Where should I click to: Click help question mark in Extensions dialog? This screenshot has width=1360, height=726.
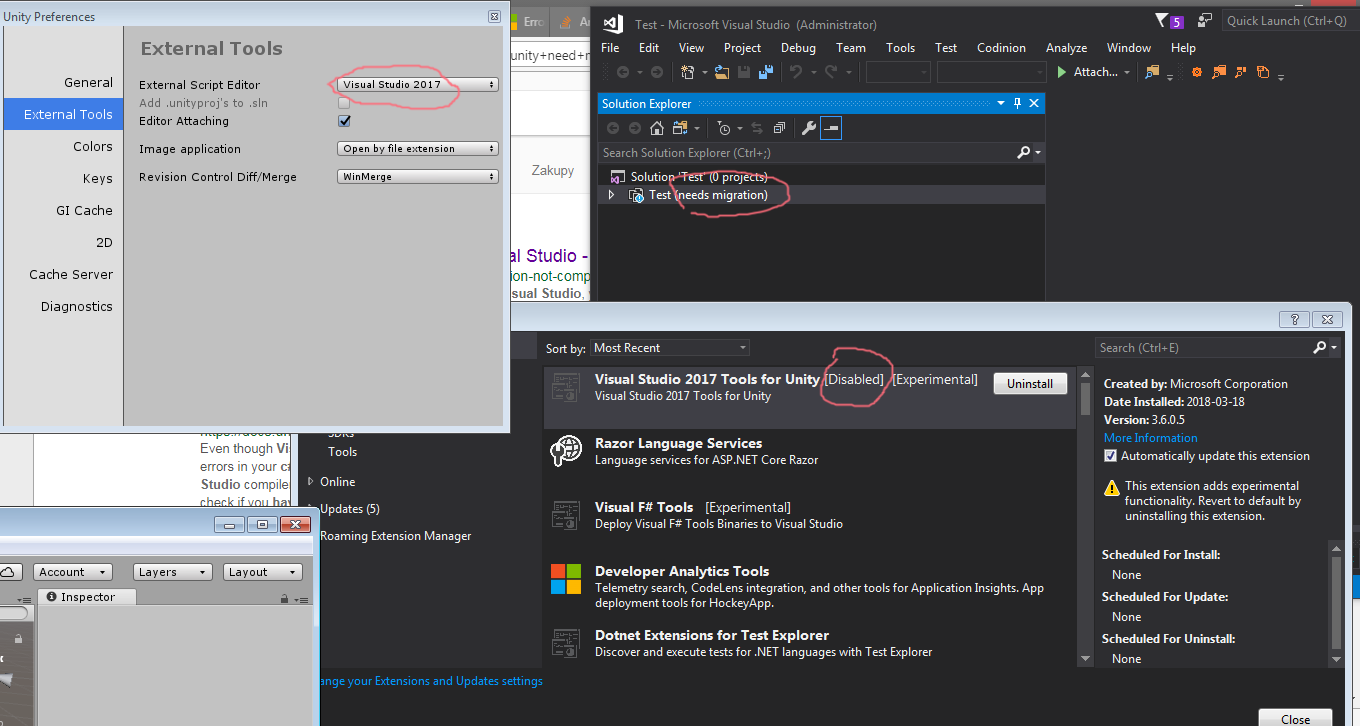coord(1294,319)
